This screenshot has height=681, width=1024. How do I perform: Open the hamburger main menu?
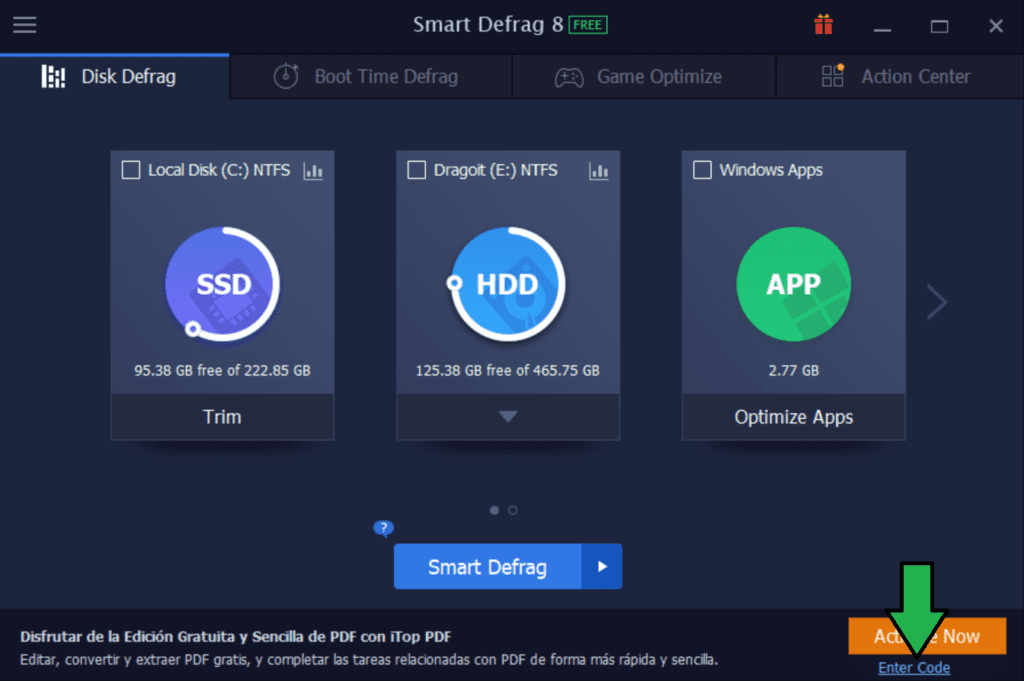click(x=25, y=25)
